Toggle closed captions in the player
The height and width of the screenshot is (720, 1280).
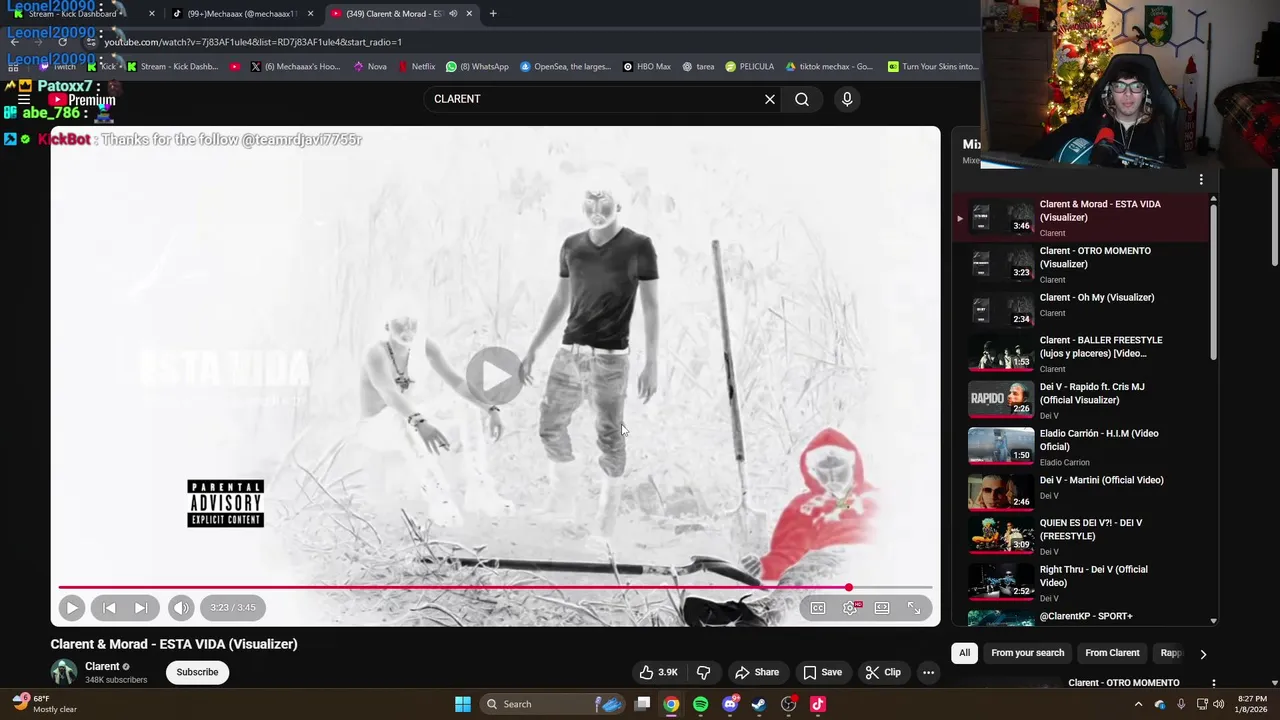coord(818,607)
